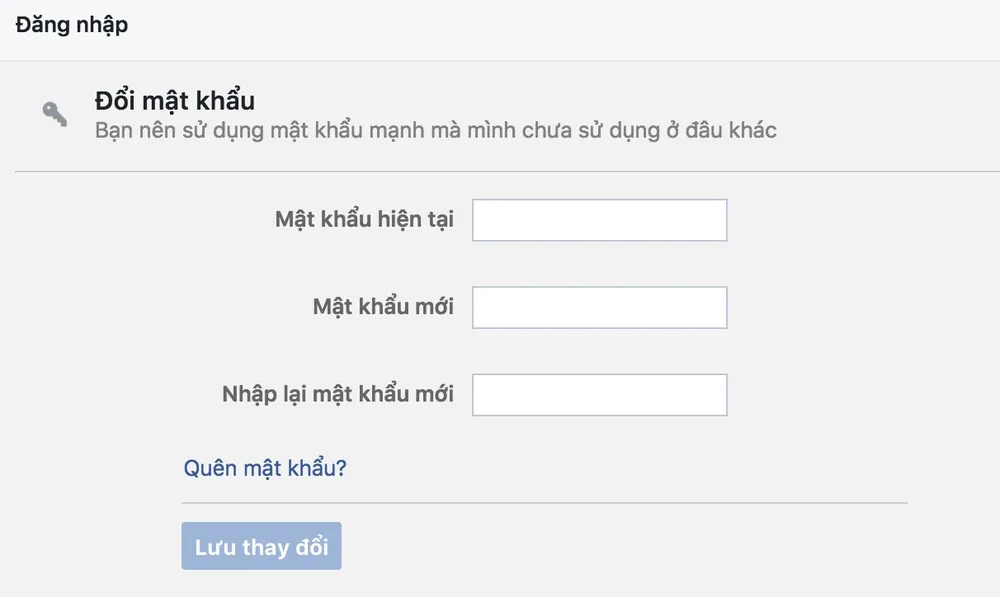Select the Mật khẩu mới input box
This screenshot has height=597, width=1000.
coord(599,307)
